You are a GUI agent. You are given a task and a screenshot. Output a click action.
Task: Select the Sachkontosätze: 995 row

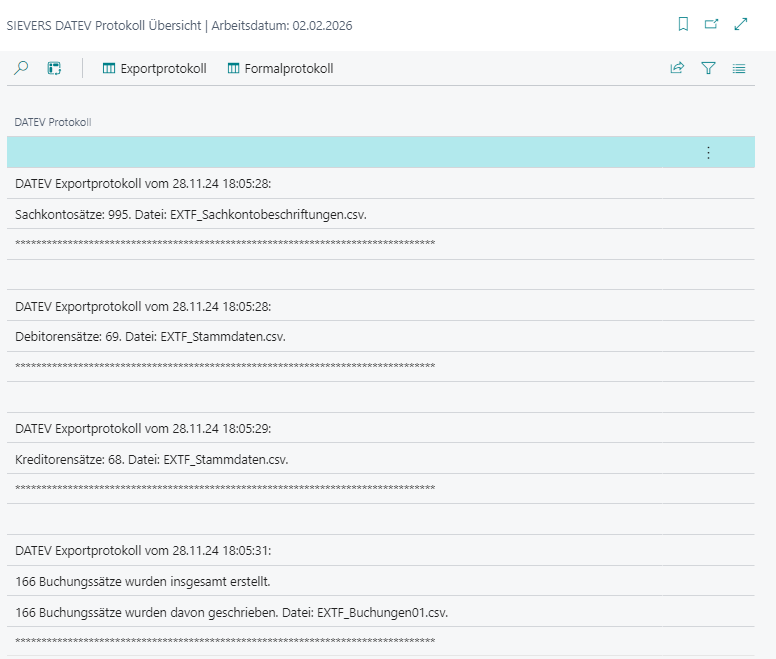[x=197, y=214]
